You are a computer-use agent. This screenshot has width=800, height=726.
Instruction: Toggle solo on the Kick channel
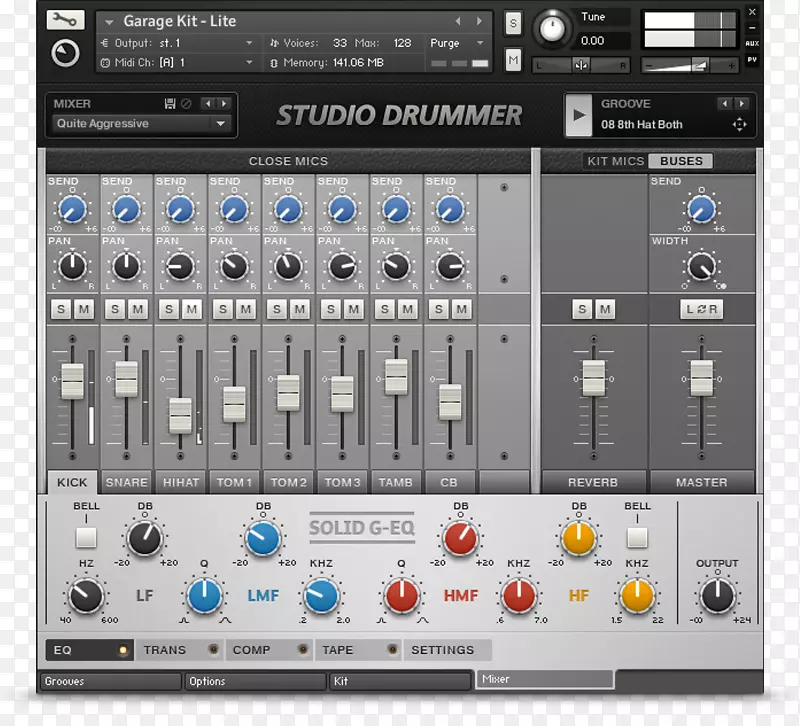click(61, 310)
